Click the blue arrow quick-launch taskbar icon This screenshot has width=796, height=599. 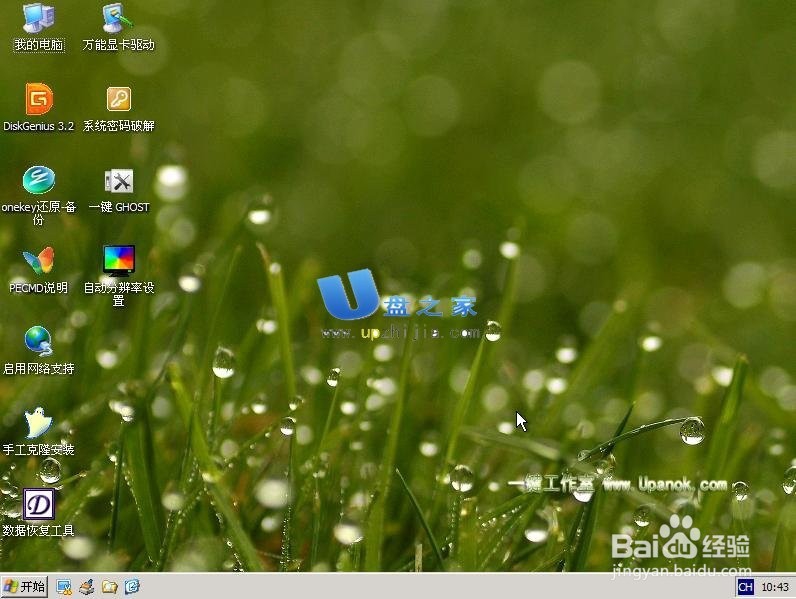132,587
